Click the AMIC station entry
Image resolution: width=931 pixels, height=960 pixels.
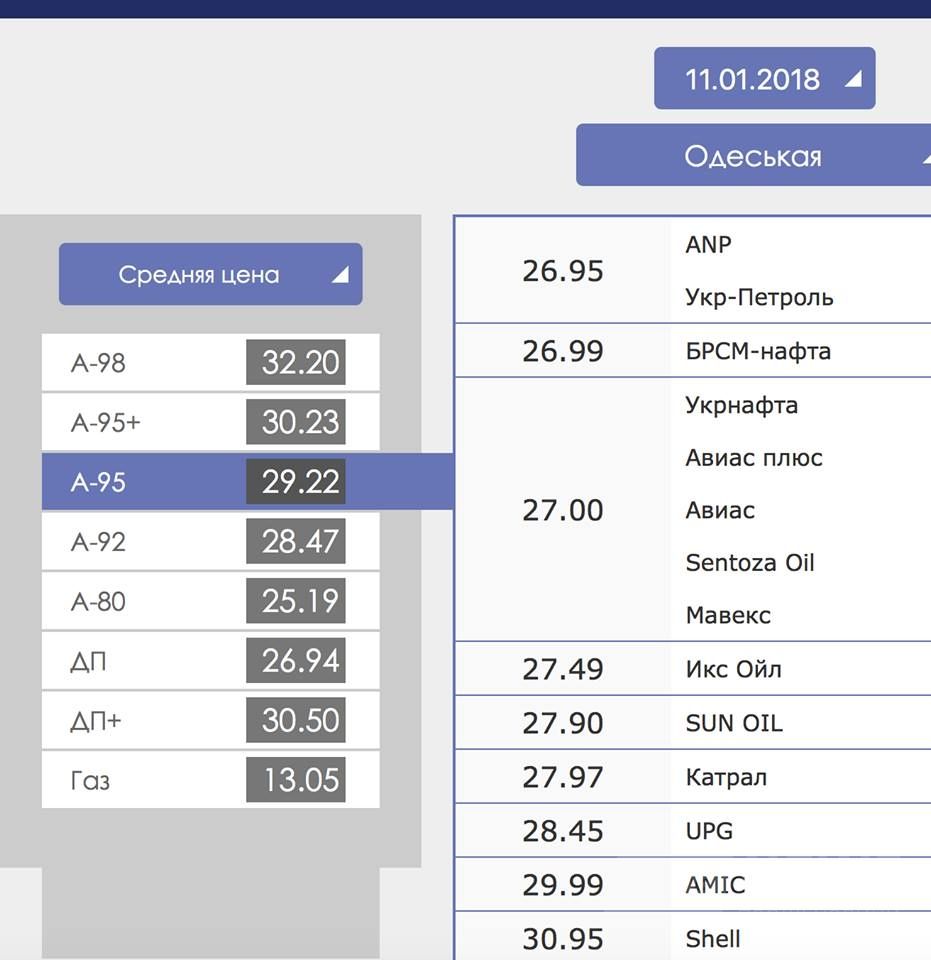[x=715, y=885]
